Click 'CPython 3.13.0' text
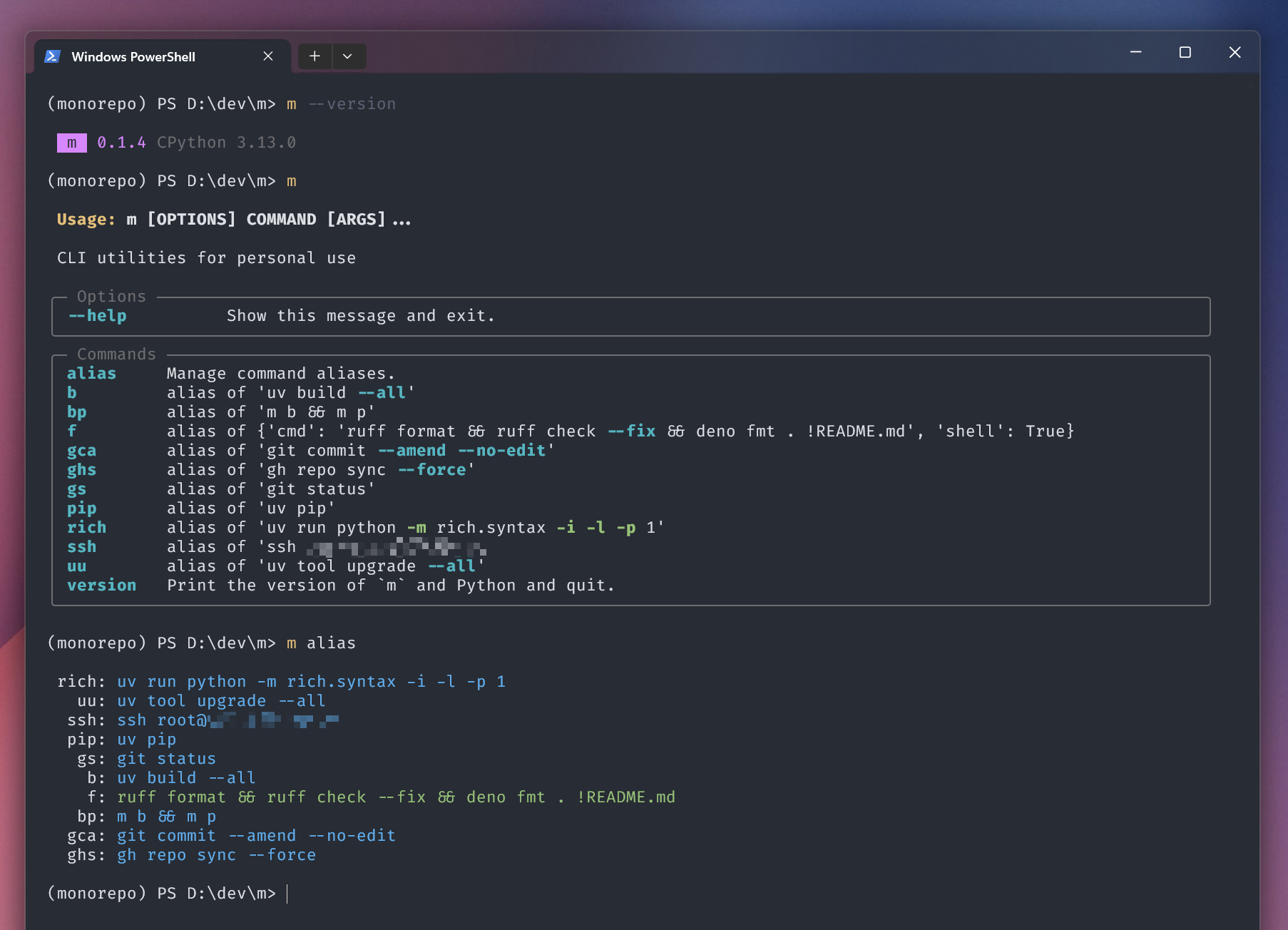Image resolution: width=1288 pixels, height=930 pixels. (x=226, y=143)
